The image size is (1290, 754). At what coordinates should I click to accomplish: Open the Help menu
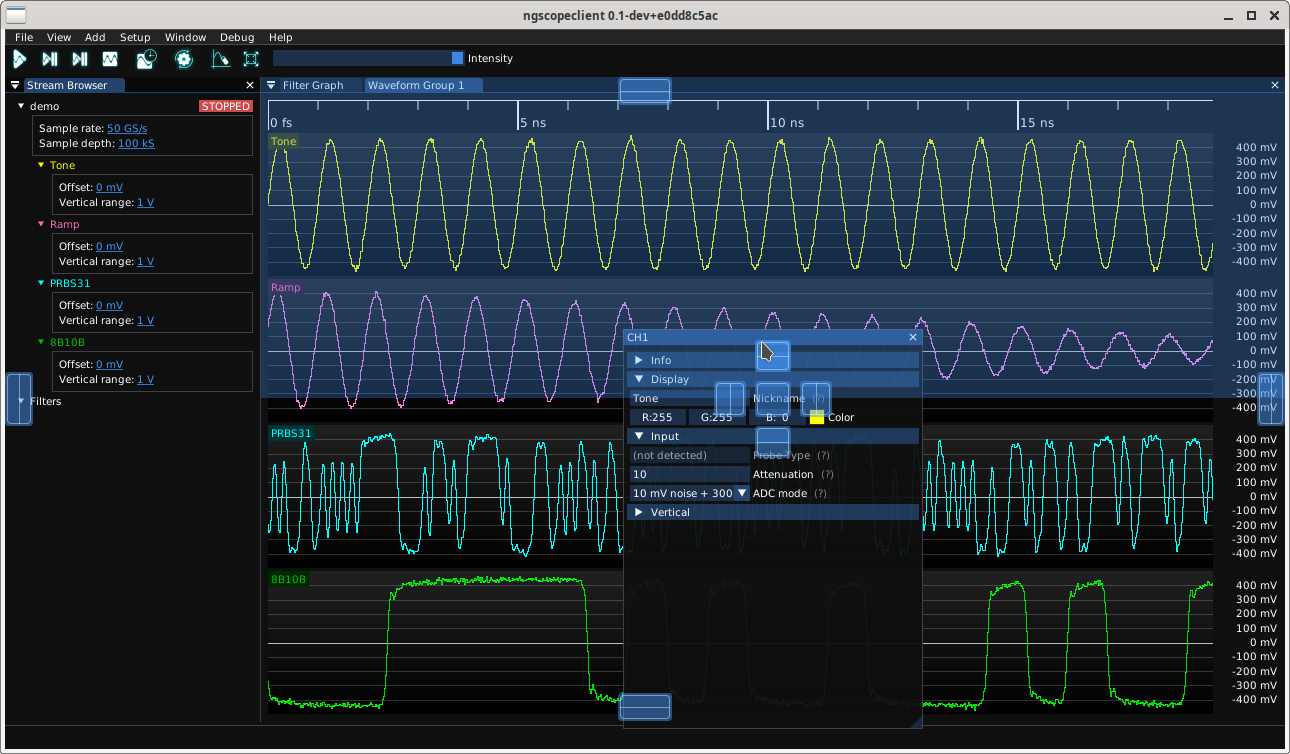[x=281, y=37]
